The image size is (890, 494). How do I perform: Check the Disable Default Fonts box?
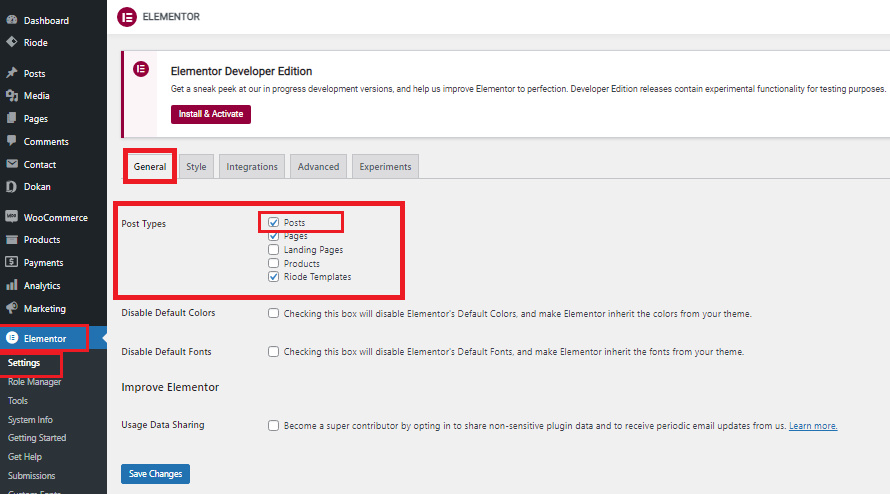click(274, 351)
